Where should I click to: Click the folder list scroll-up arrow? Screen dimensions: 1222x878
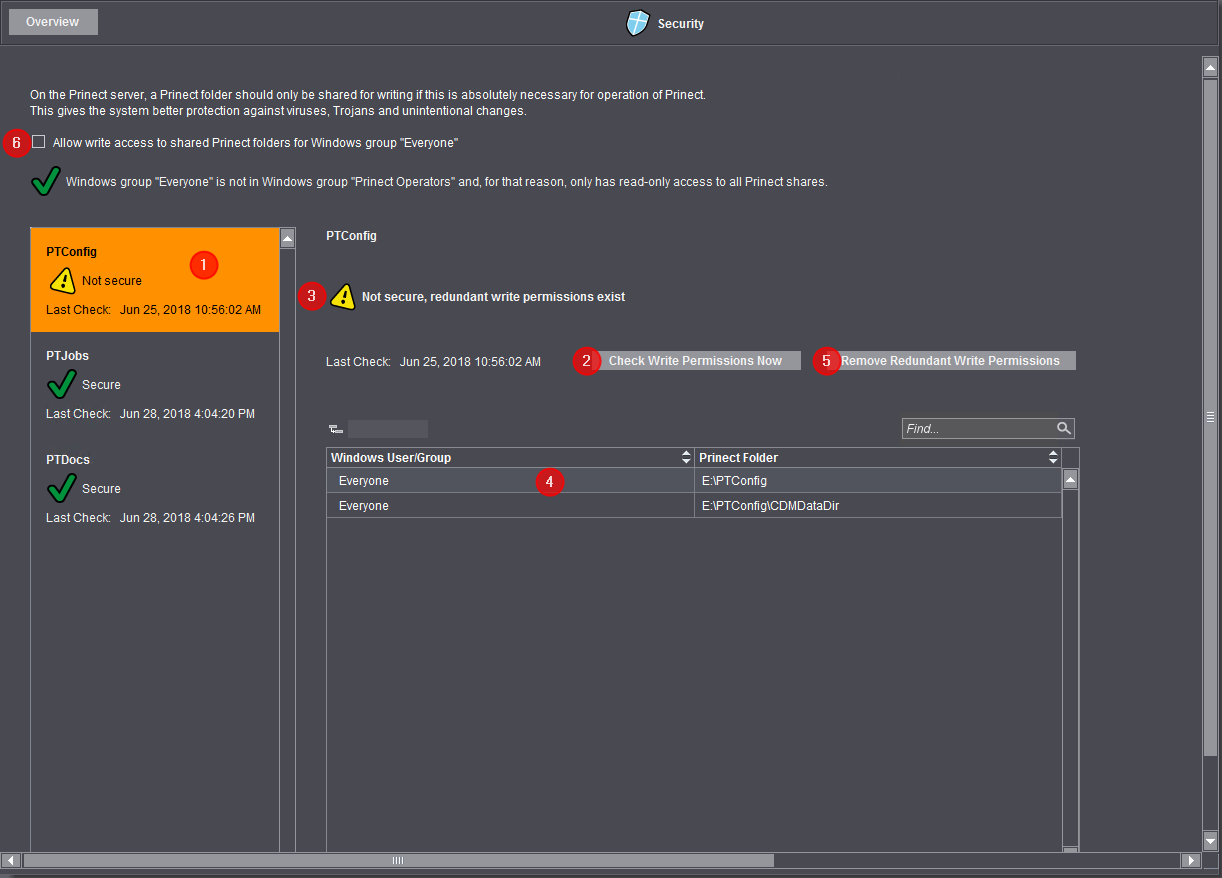[288, 238]
